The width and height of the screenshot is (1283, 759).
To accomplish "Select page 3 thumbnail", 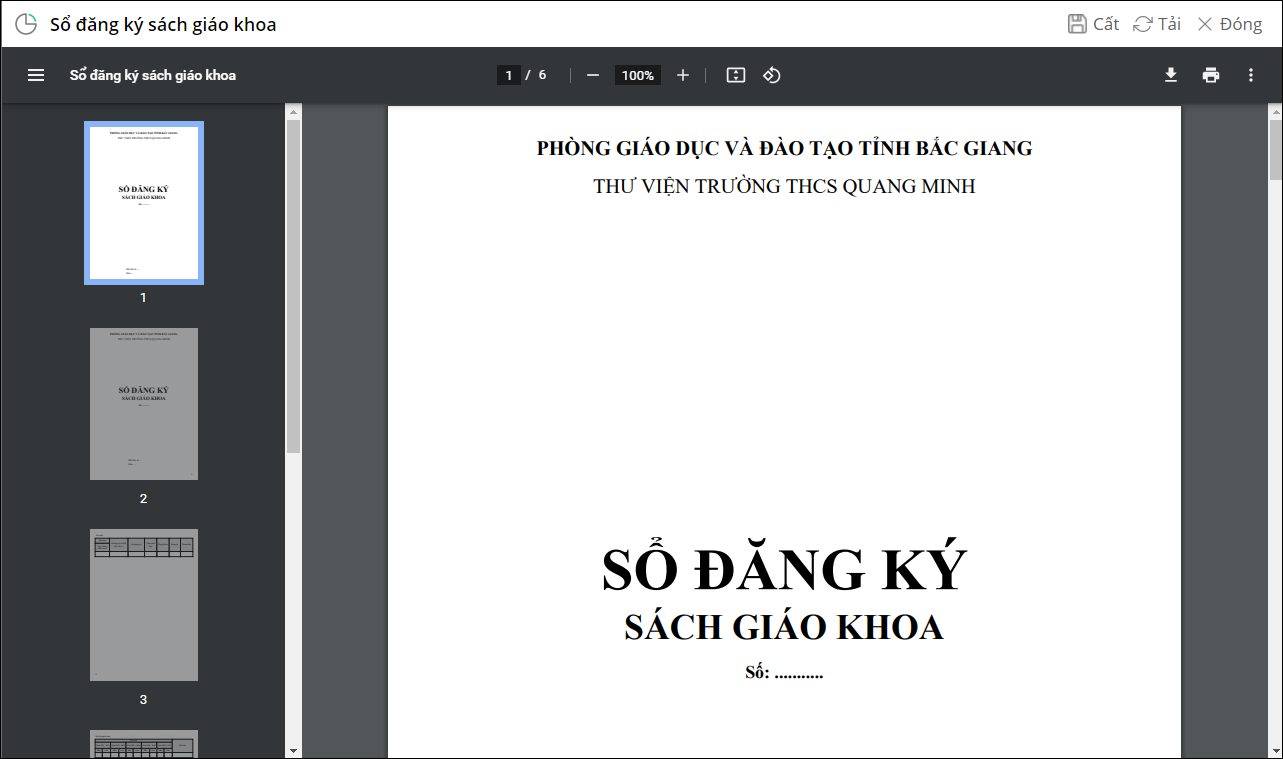I will tap(144, 605).
